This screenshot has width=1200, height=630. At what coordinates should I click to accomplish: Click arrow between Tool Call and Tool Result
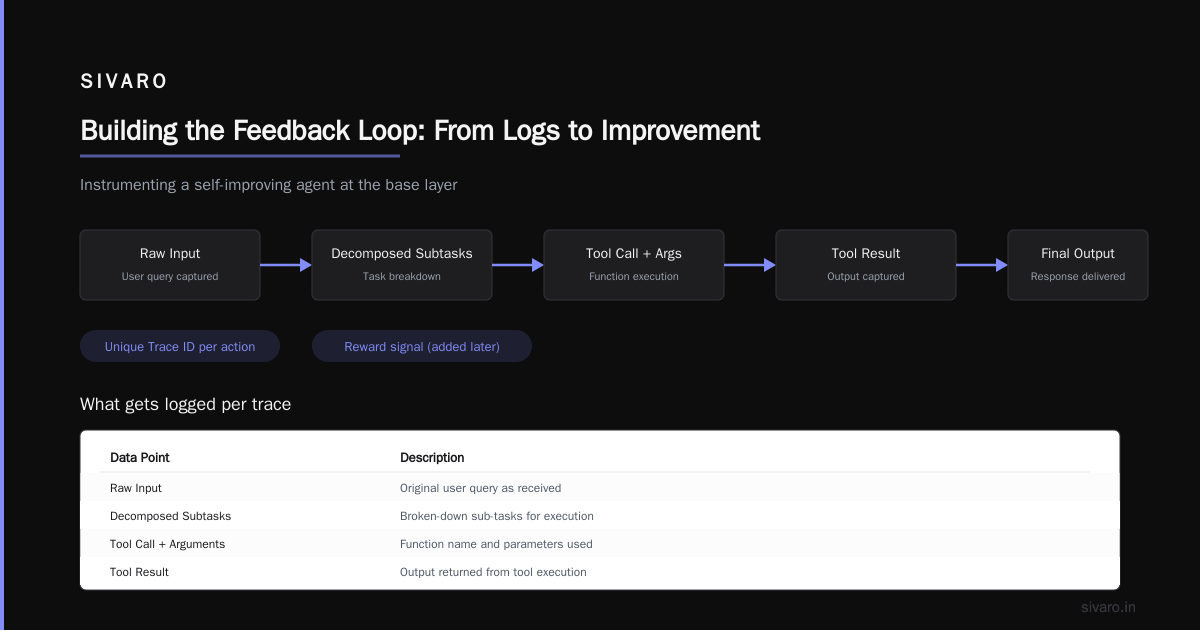pyautogui.click(x=750, y=265)
